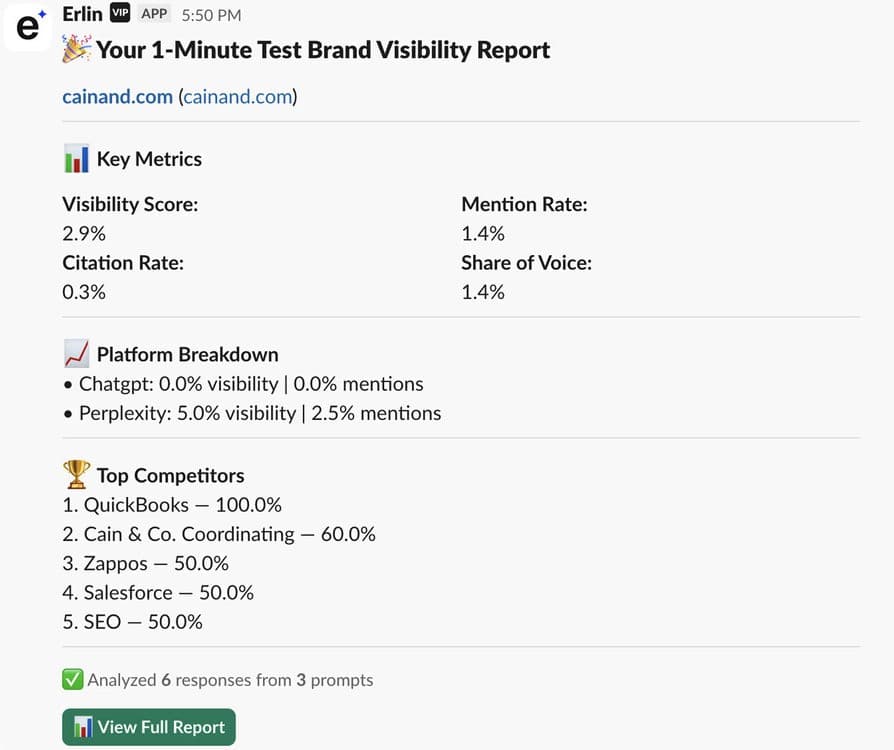Click the APP label badge
Viewport: 894px width, 750px height.
154,14
